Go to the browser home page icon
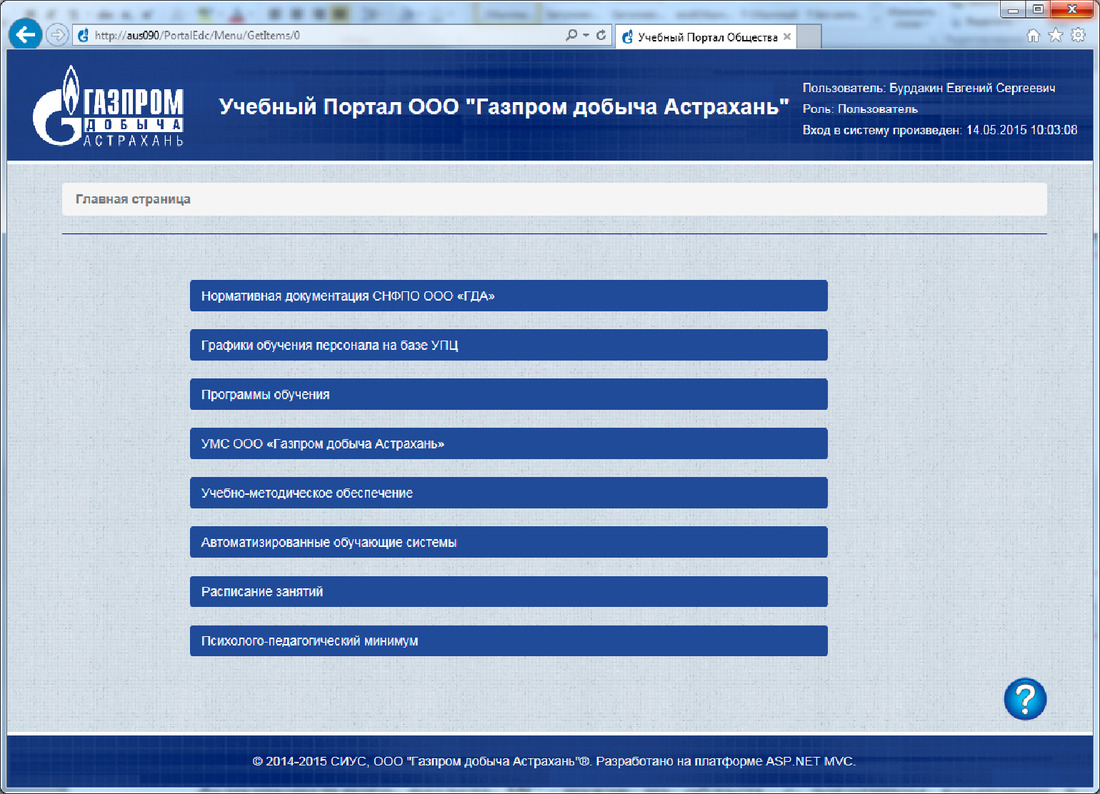Image resolution: width=1100 pixels, height=794 pixels. (1033, 35)
